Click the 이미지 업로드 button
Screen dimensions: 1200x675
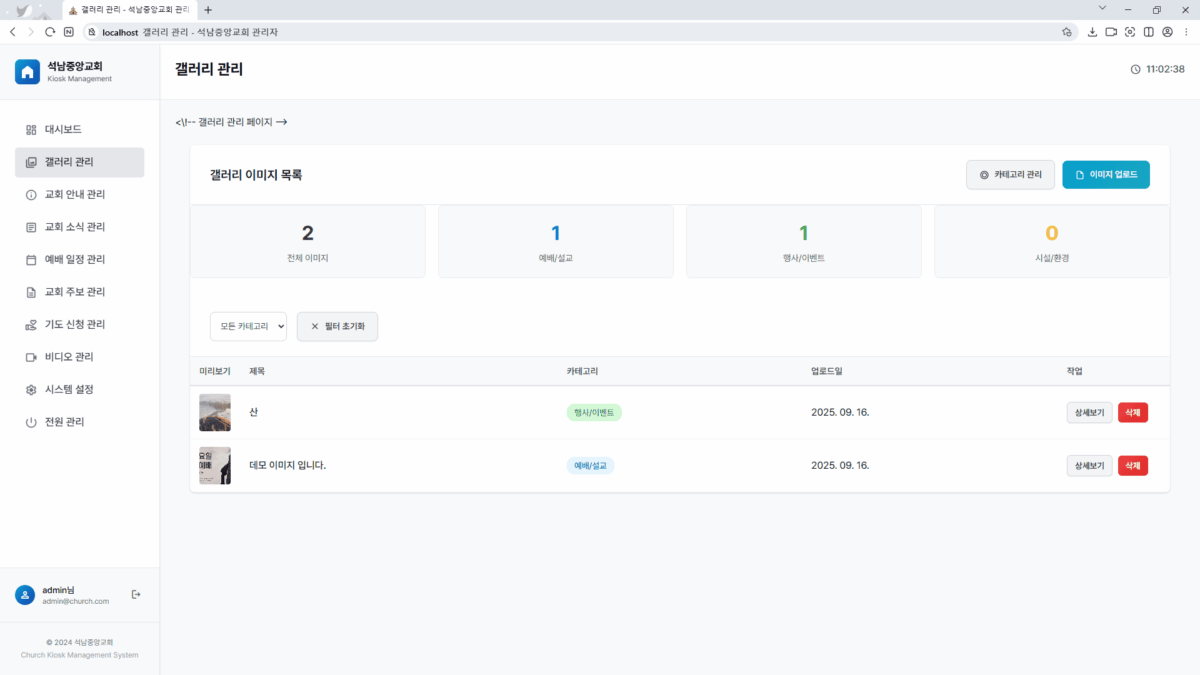tap(1105, 175)
